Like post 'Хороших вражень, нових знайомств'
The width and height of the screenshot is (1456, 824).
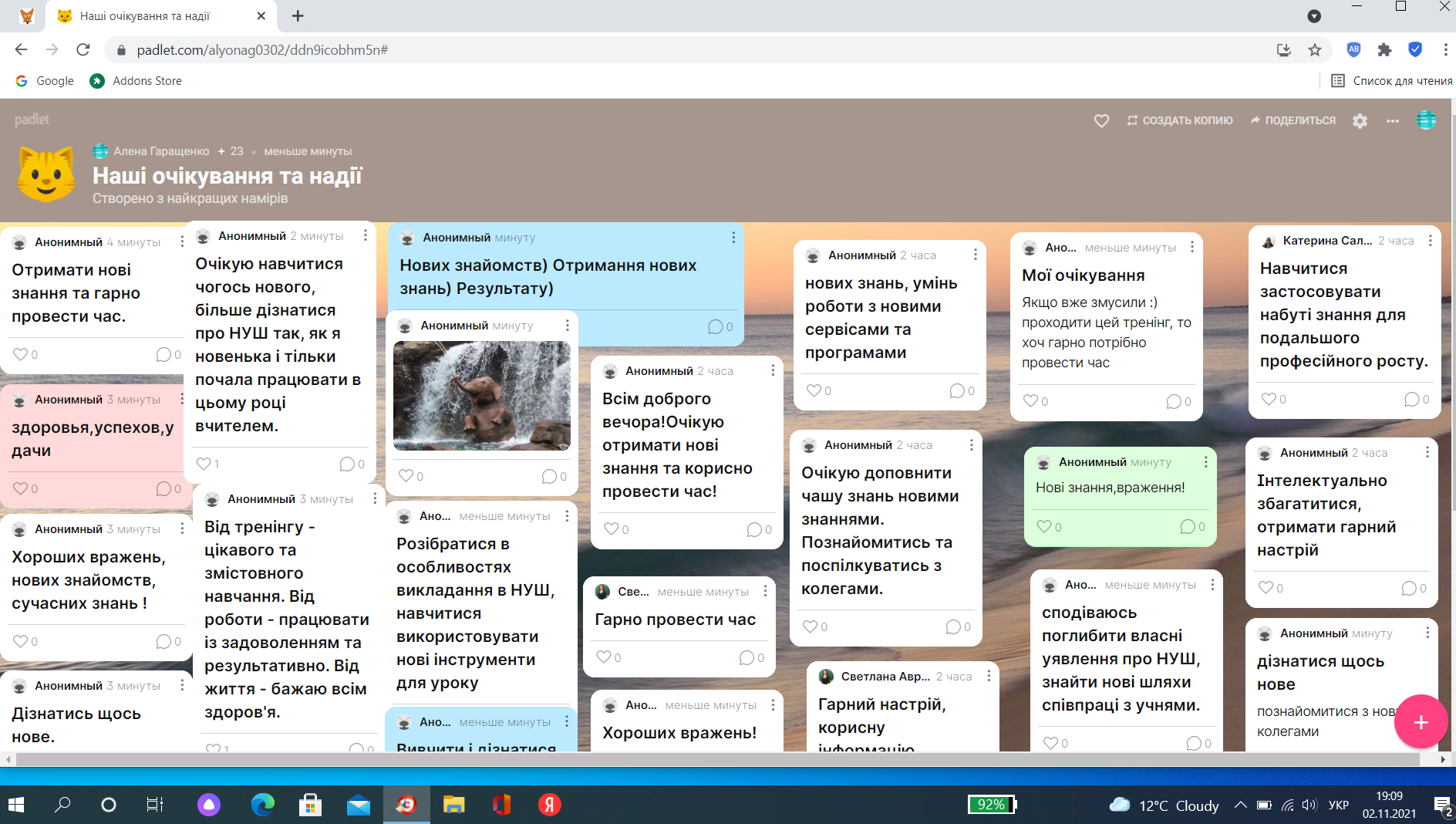pos(20,641)
